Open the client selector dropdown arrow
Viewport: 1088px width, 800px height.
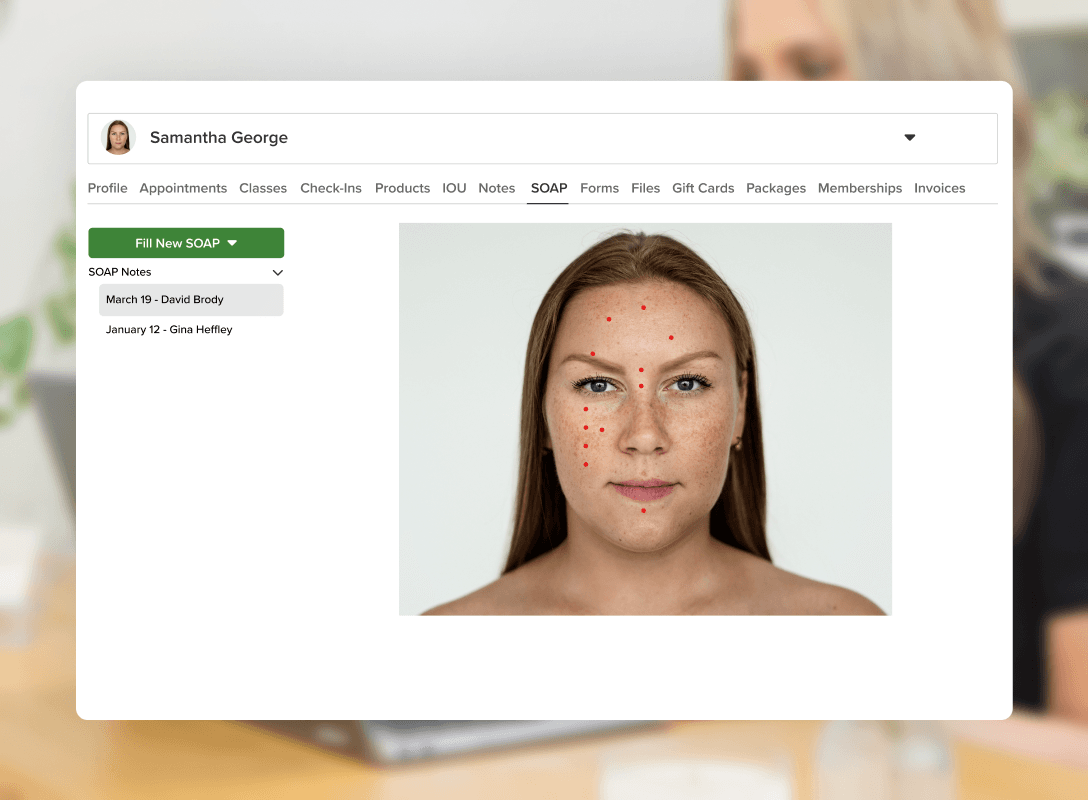(909, 138)
